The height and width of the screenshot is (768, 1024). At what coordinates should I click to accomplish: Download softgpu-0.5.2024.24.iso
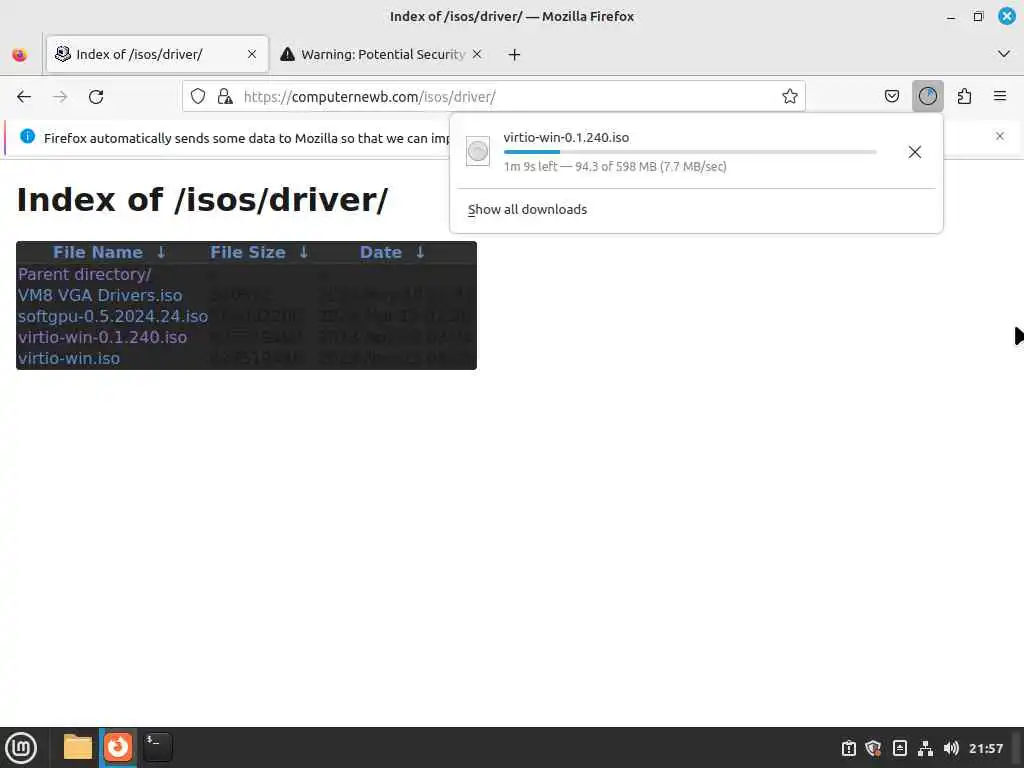(x=113, y=316)
